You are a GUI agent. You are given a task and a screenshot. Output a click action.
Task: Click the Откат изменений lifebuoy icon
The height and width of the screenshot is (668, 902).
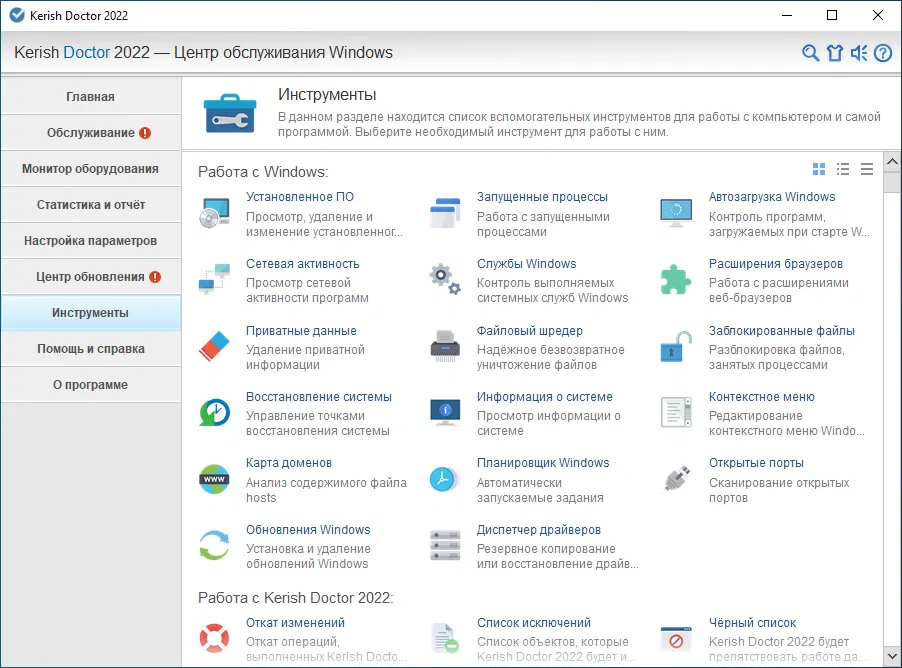[215, 638]
